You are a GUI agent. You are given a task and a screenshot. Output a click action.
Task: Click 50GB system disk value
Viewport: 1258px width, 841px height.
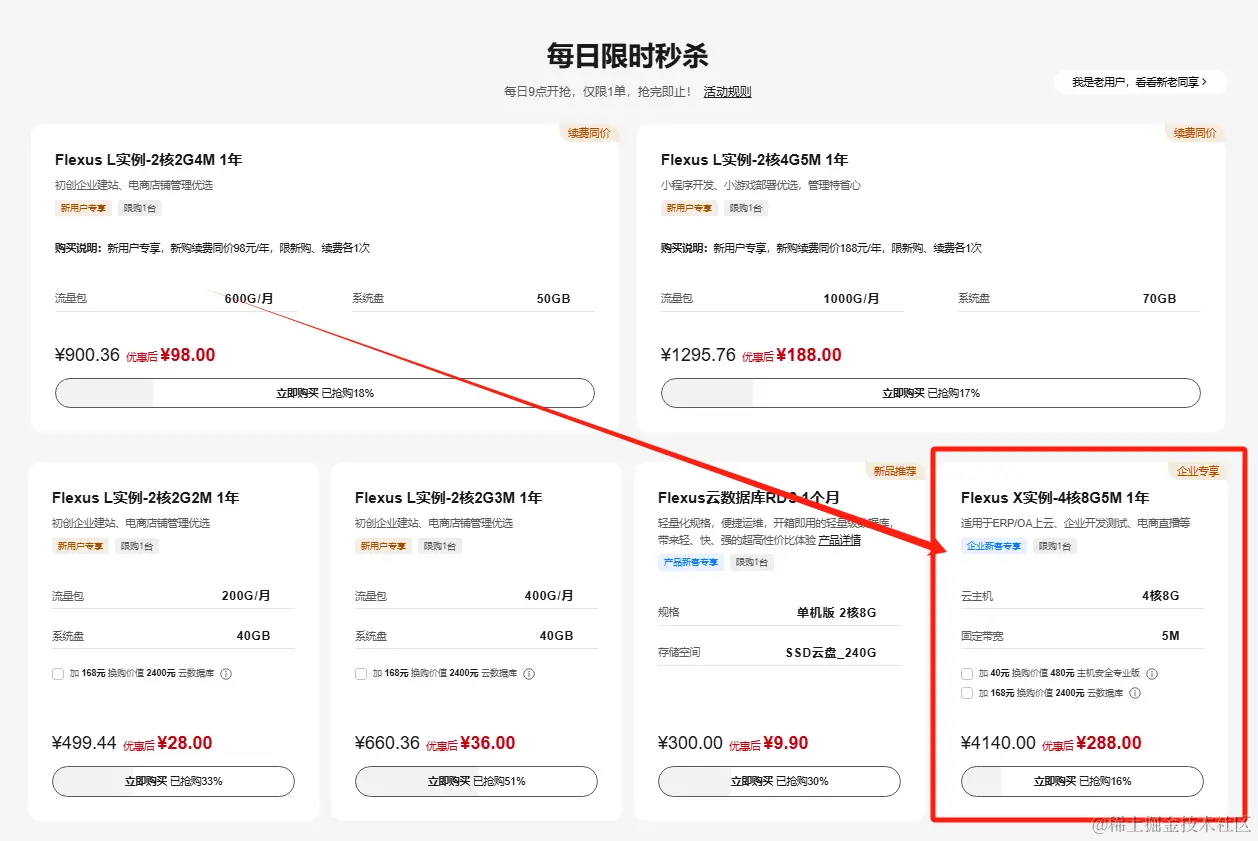554,299
